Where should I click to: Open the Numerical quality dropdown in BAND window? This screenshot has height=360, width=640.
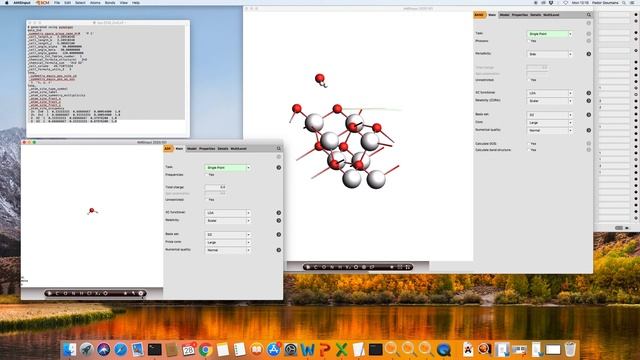pos(549,130)
